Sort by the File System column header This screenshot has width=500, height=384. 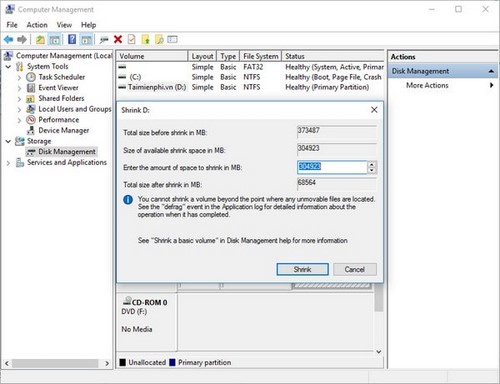coord(260,56)
